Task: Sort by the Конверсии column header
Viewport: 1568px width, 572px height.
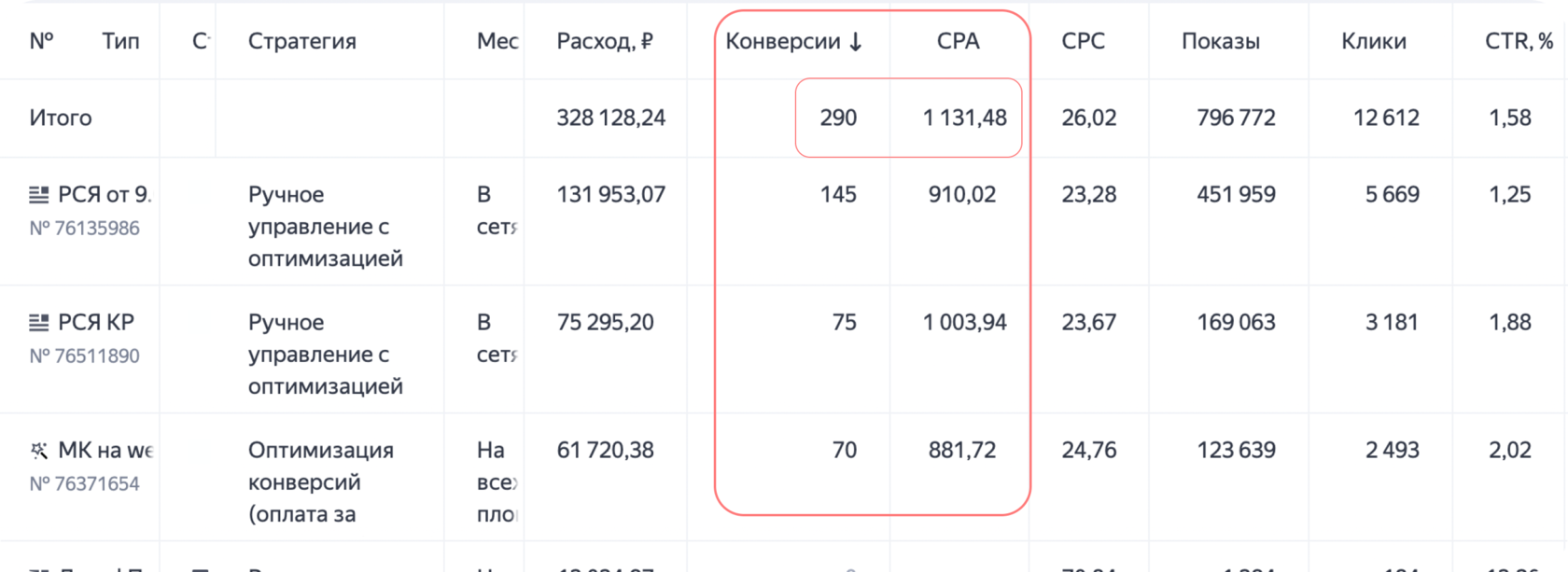Action: click(x=782, y=42)
